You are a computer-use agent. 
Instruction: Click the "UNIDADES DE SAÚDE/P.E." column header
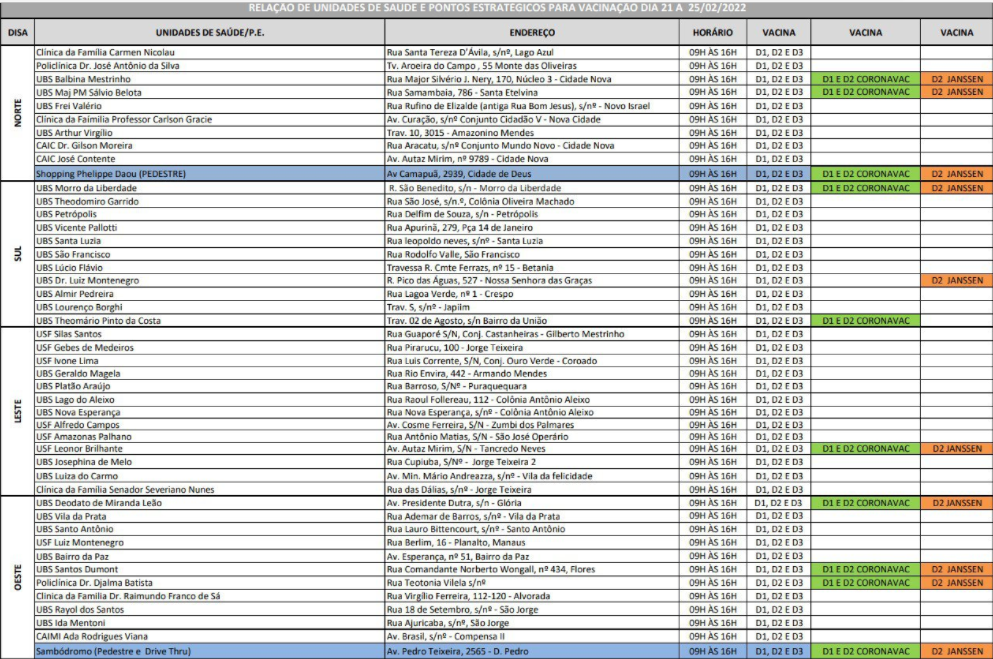coord(208,32)
